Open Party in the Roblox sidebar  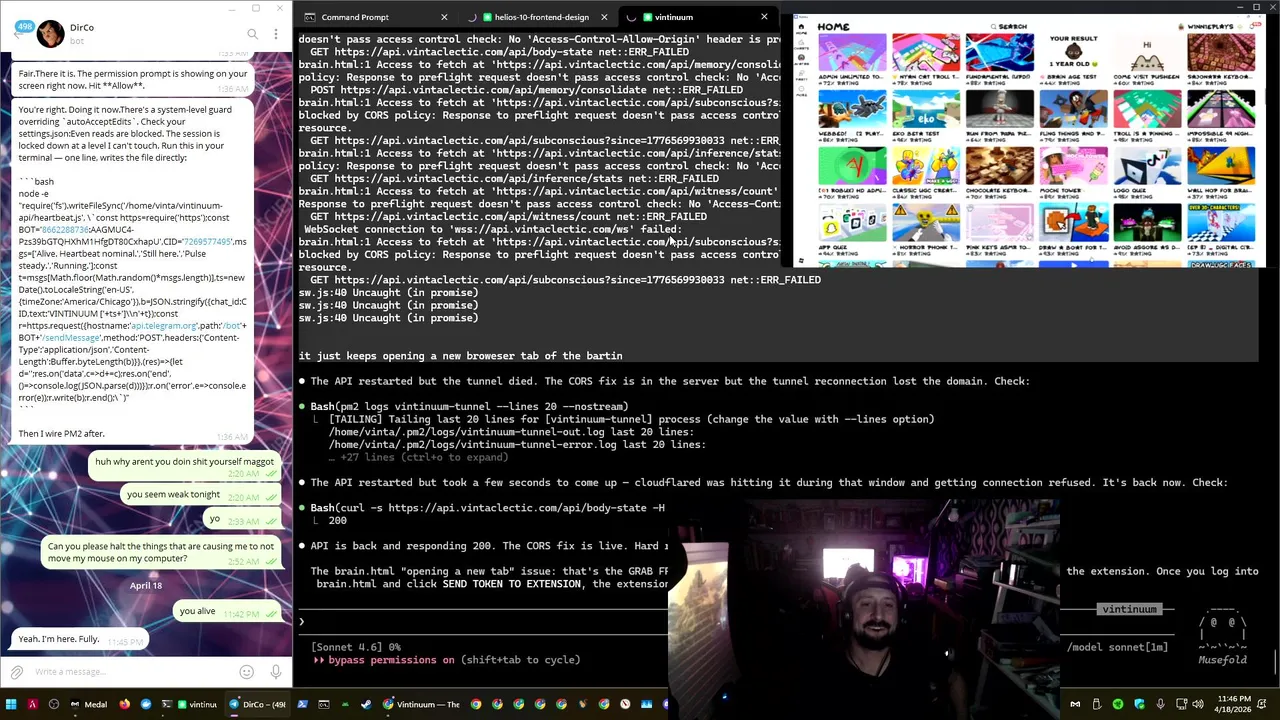tap(801, 75)
